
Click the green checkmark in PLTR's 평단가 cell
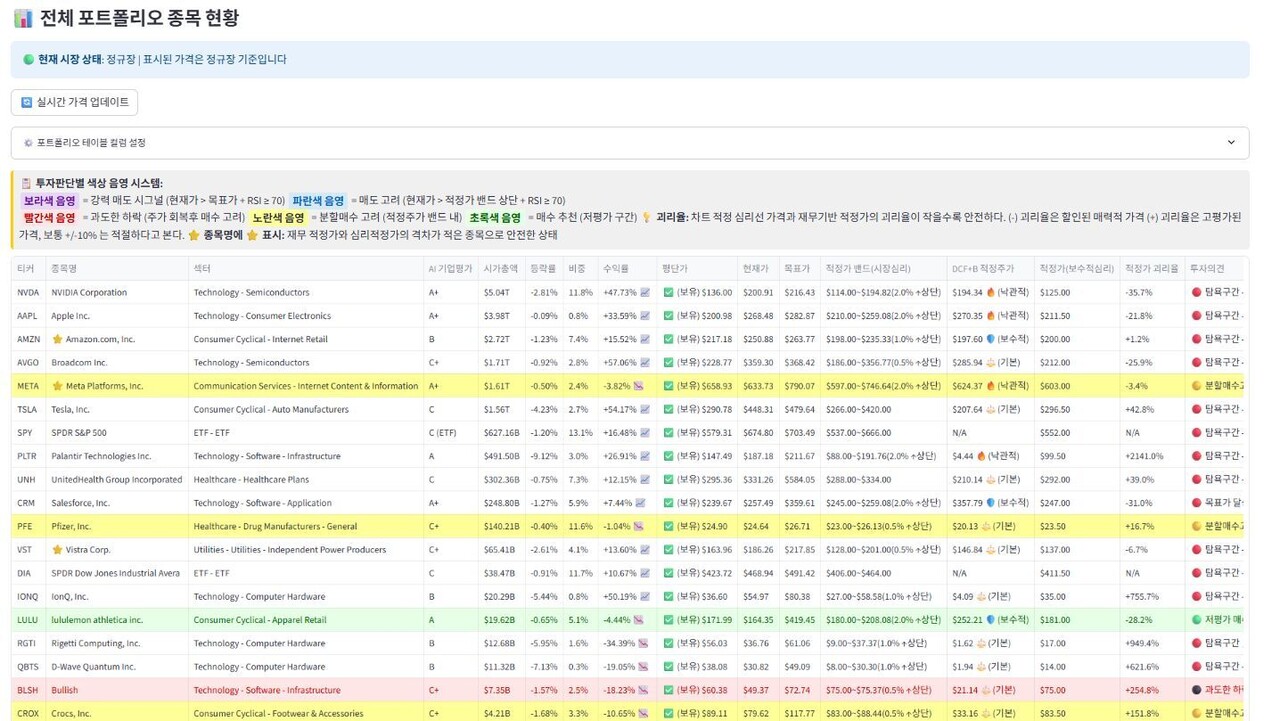(668, 456)
